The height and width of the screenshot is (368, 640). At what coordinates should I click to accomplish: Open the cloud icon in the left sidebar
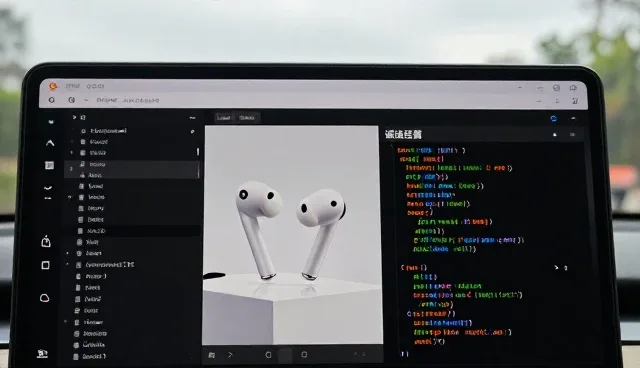45,298
